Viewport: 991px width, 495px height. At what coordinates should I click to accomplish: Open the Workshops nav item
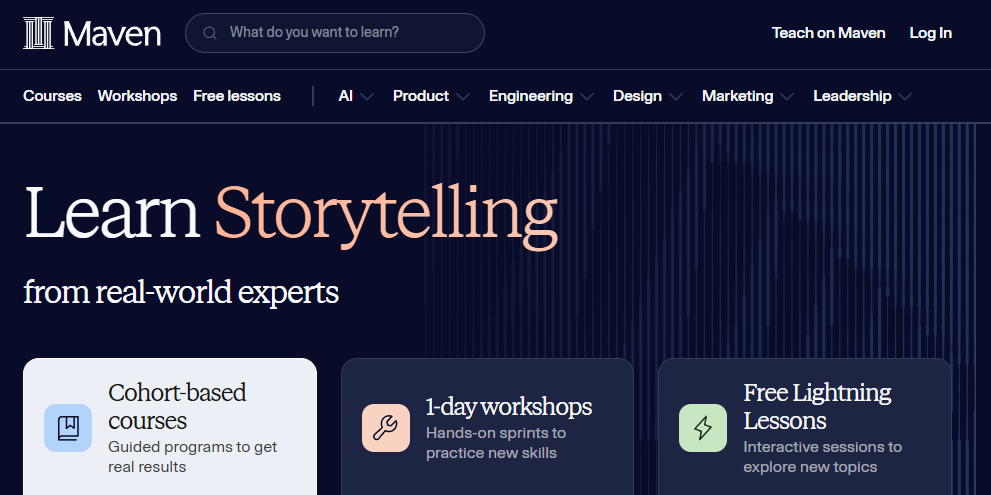coord(137,96)
